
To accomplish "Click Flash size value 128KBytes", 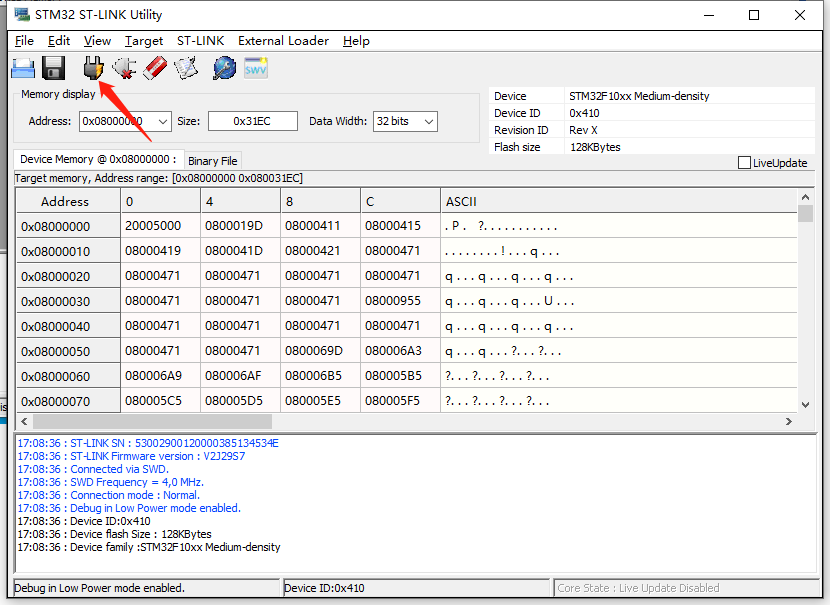I will pos(595,147).
